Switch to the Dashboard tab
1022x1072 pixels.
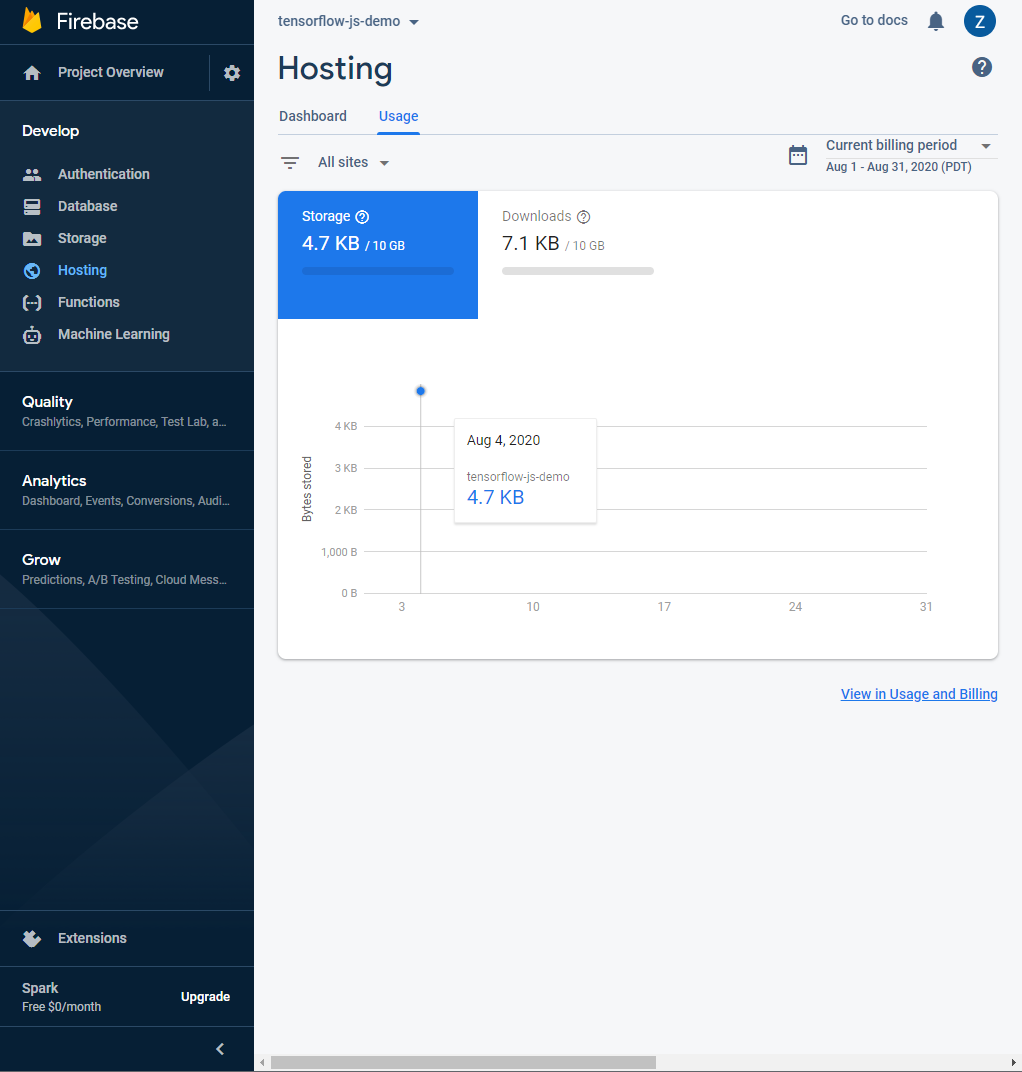pyautogui.click(x=313, y=116)
